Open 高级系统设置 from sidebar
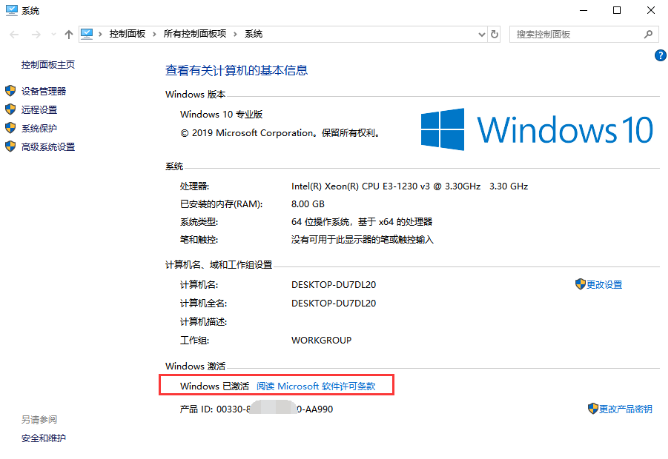The height and width of the screenshot is (459, 668). coord(48,147)
